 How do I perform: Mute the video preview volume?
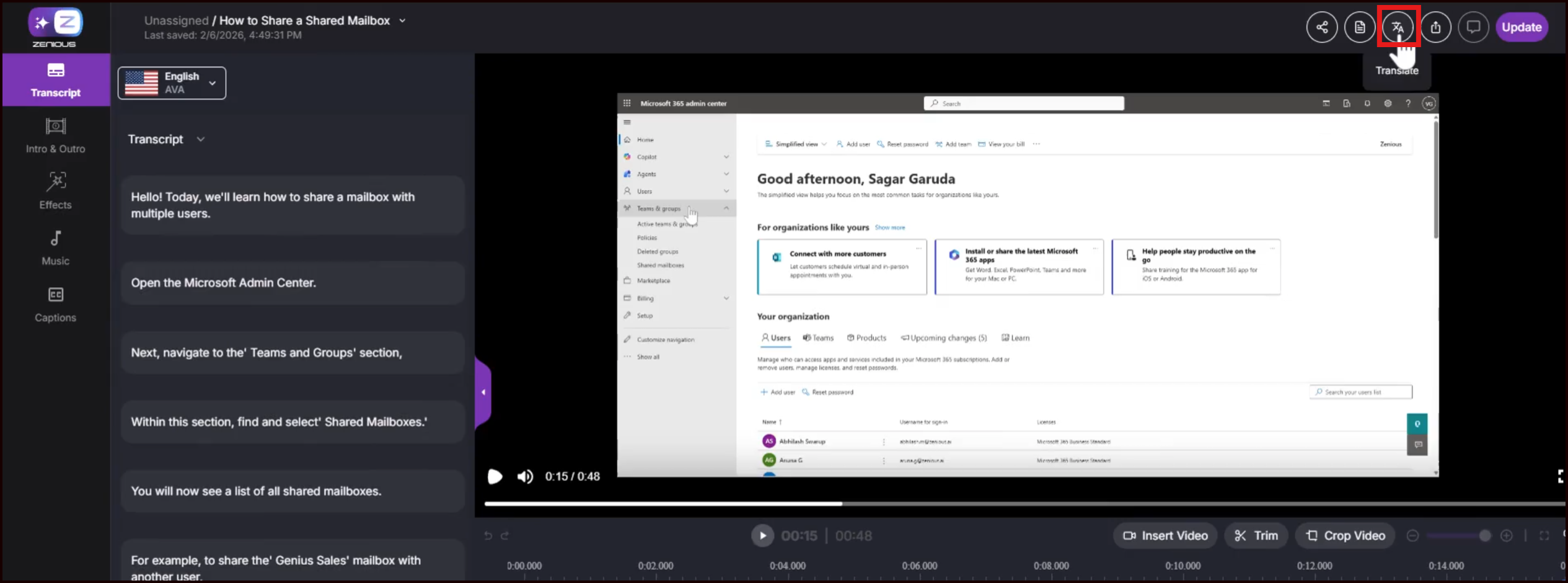(x=525, y=476)
